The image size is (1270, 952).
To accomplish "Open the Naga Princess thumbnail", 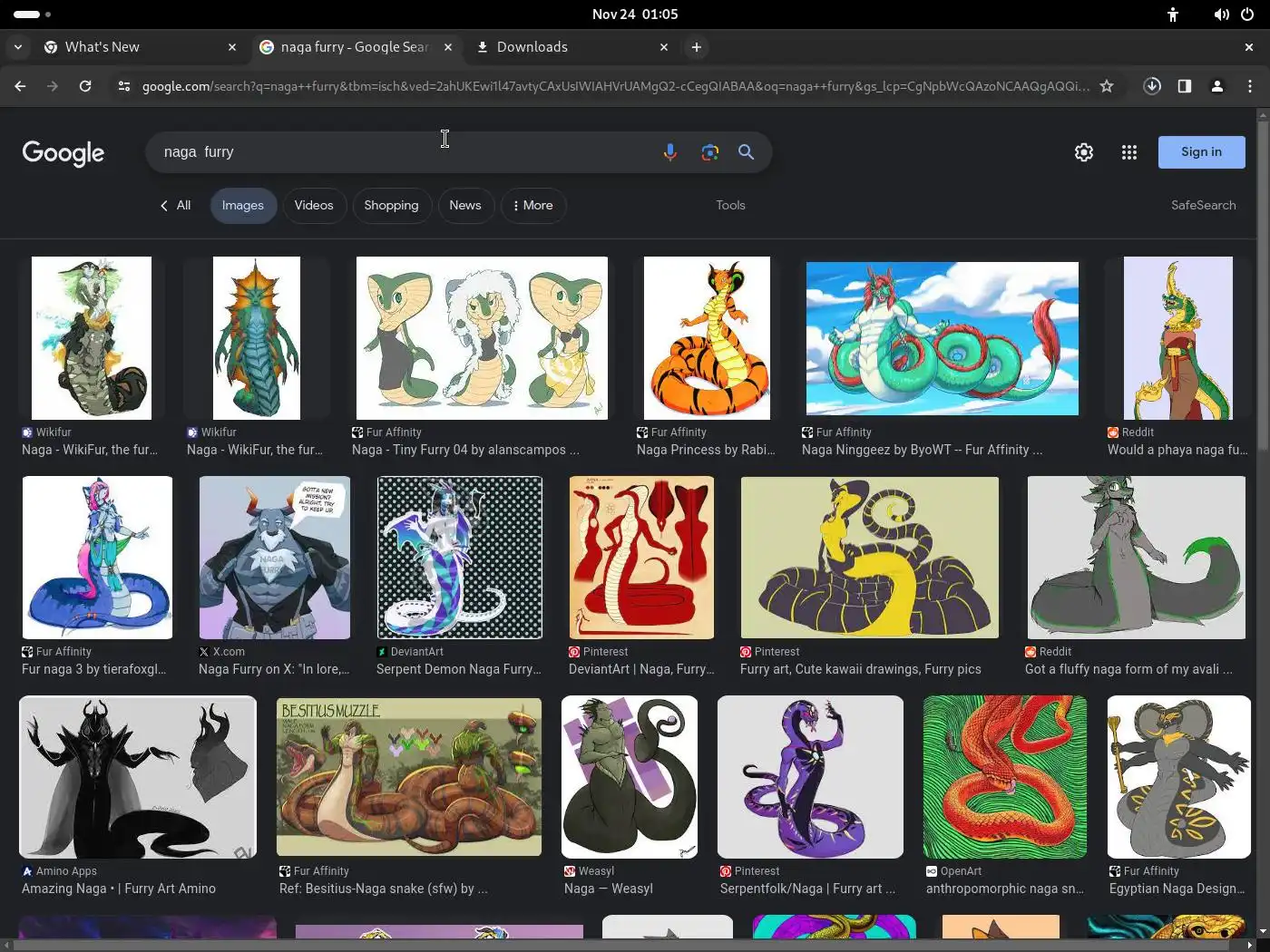I will (707, 338).
